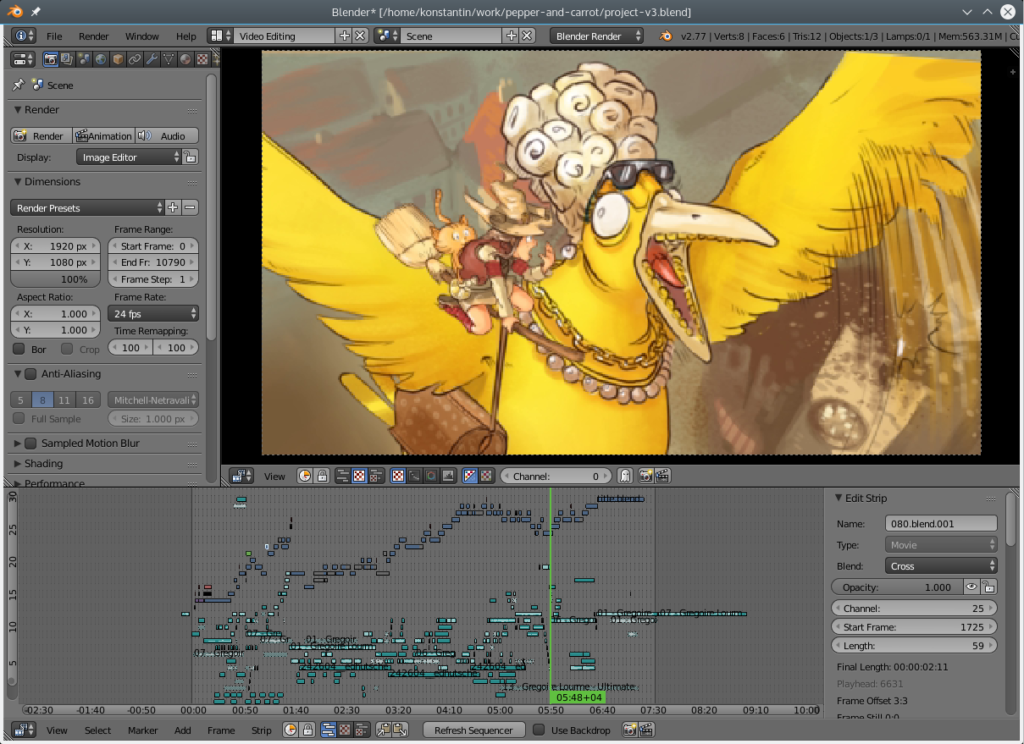Viewport: 1024px width, 744px height.
Task: Remove the render preset with minus
Action: pyautogui.click(x=190, y=208)
